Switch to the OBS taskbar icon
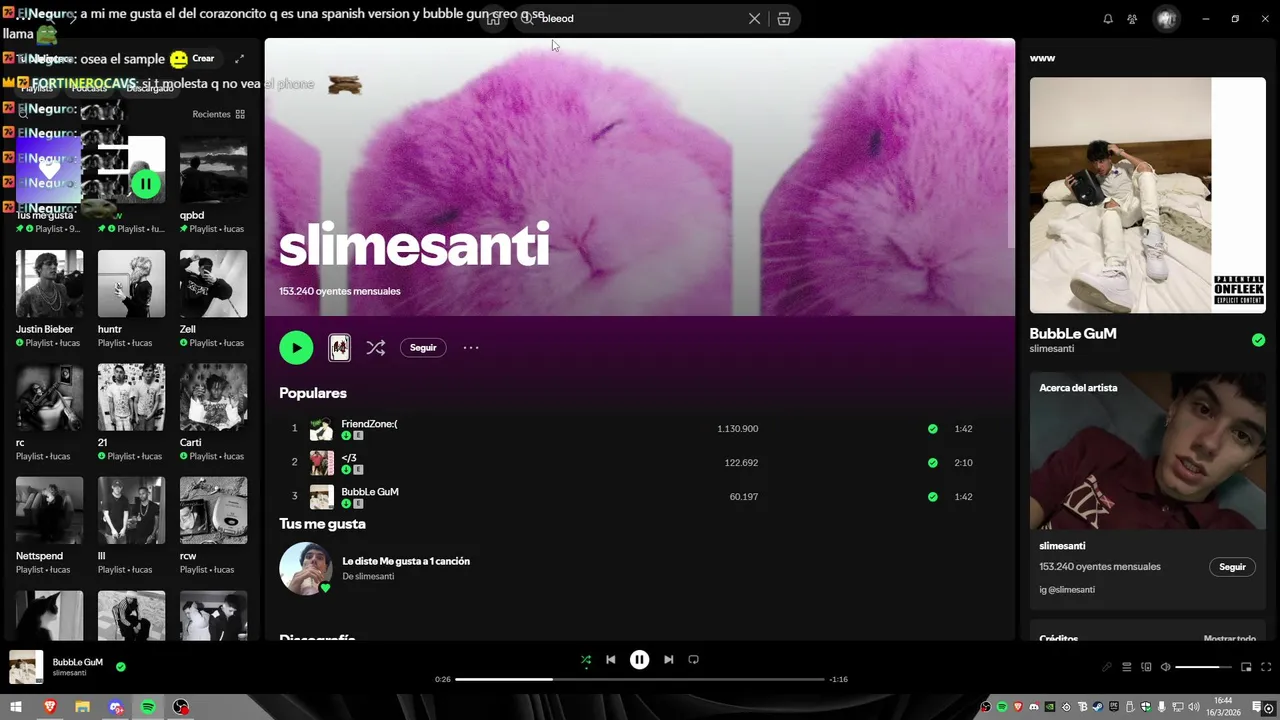The width and height of the screenshot is (1280, 720). pyautogui.click(x=181, y=707)
